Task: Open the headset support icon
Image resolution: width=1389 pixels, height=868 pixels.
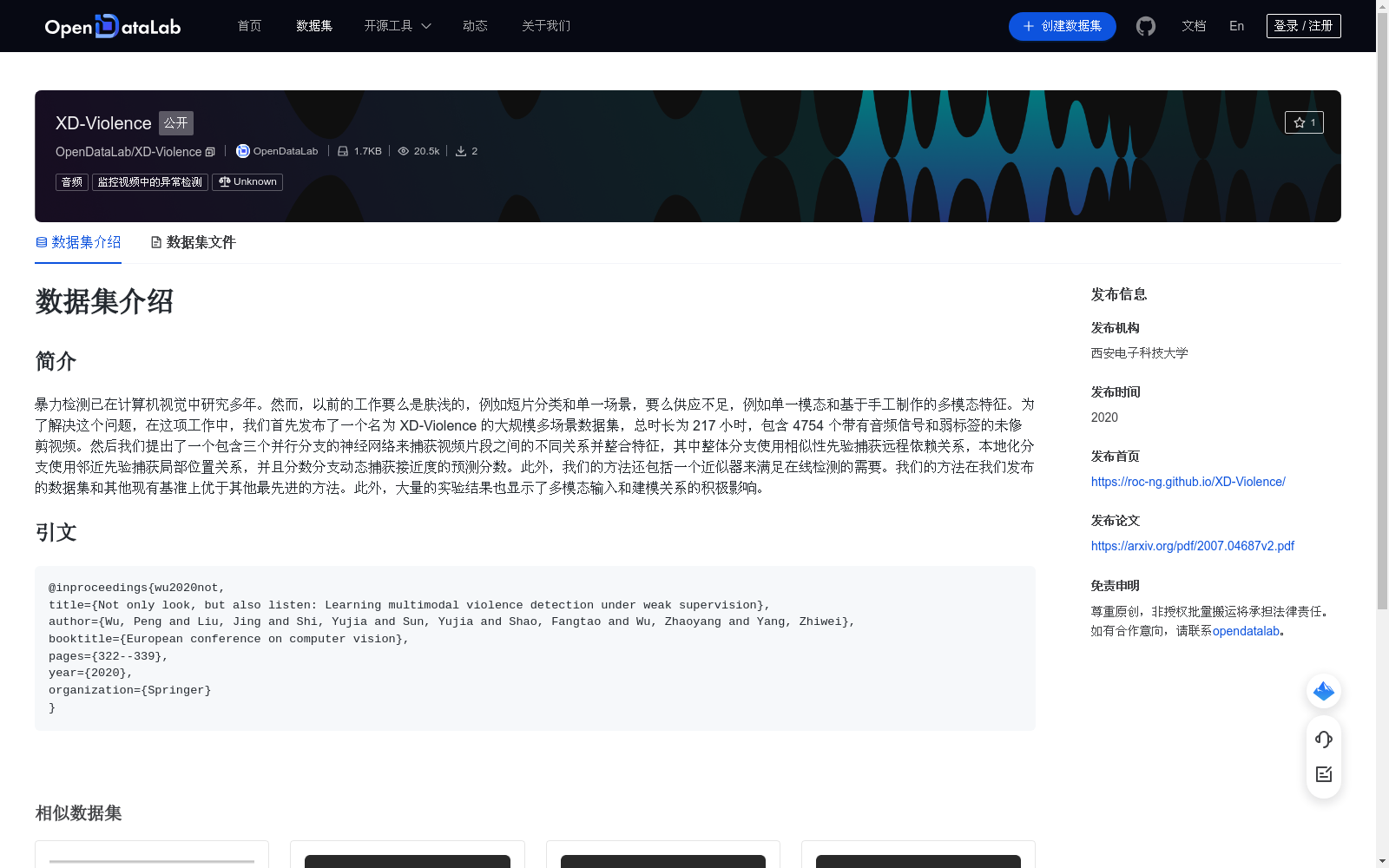Action: [1324, 739]
